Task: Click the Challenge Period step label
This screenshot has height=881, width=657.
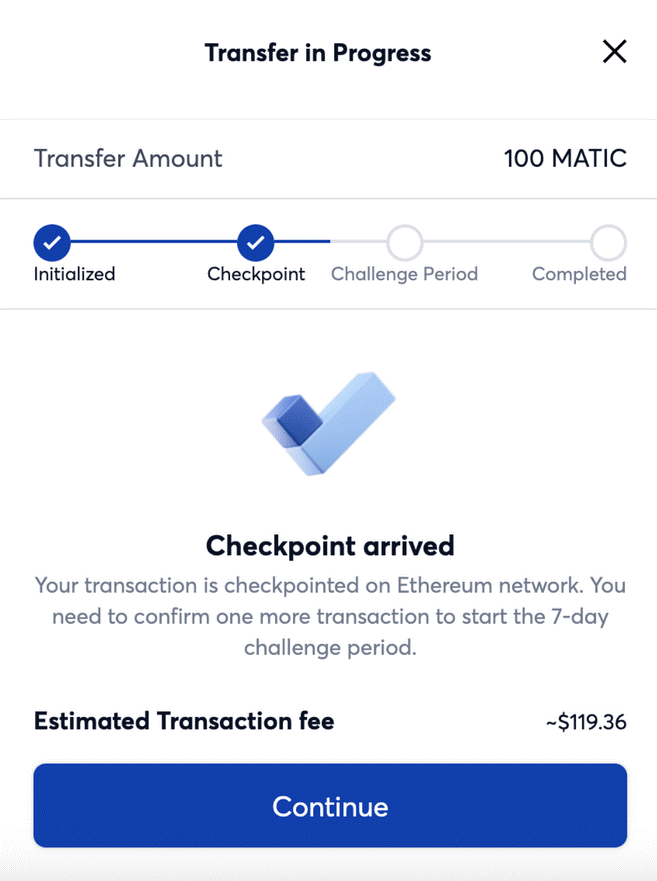Action: pyautogui.click(x=404, y=274)
